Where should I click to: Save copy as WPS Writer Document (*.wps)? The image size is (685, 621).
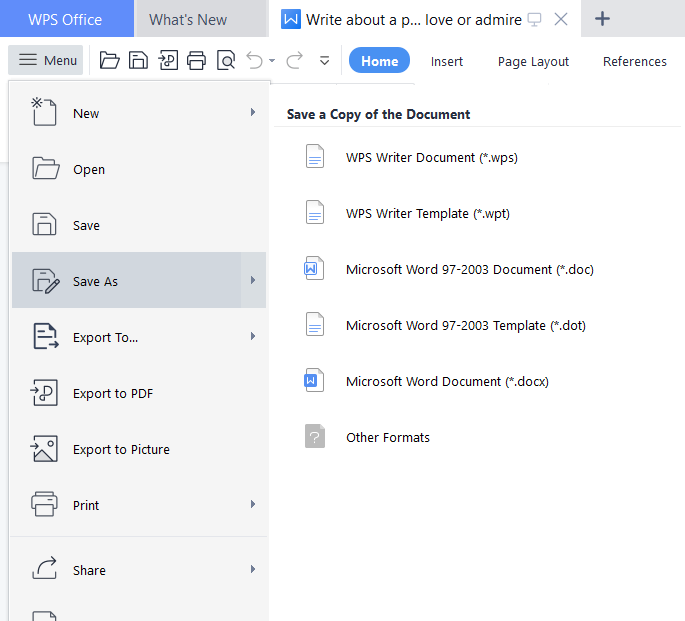click(x=431, y=157)
